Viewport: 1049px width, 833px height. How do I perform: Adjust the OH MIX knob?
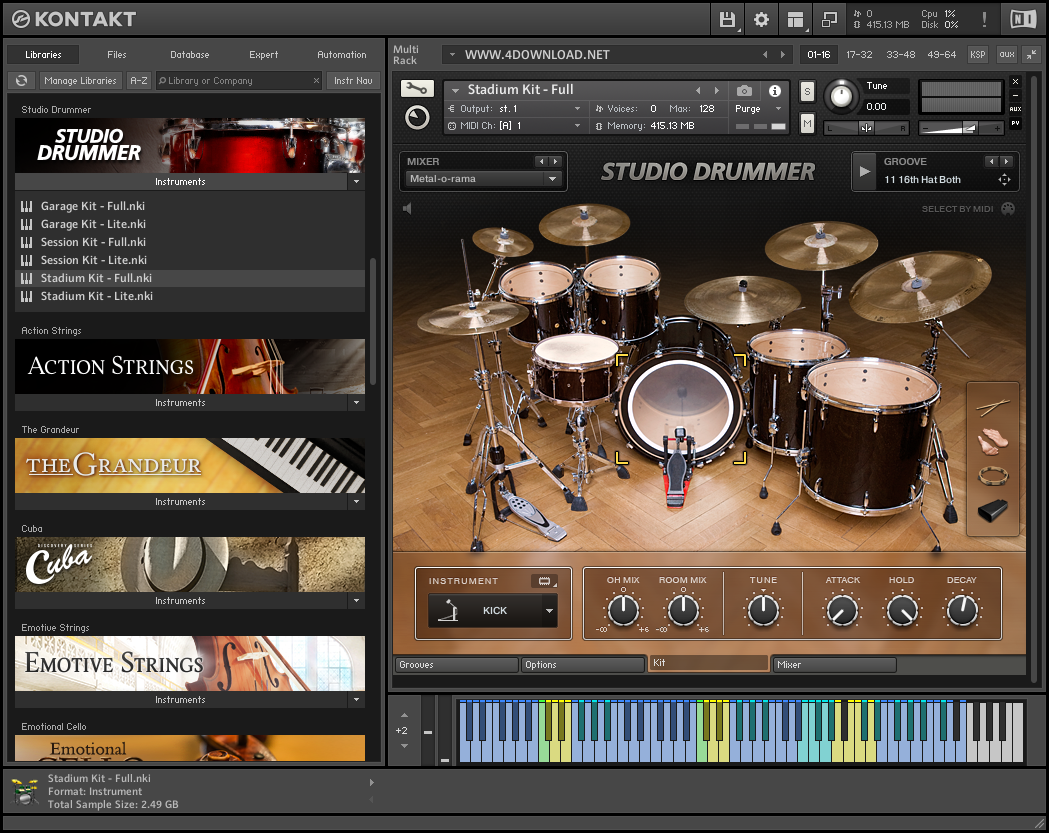click(x=623, y=610)
